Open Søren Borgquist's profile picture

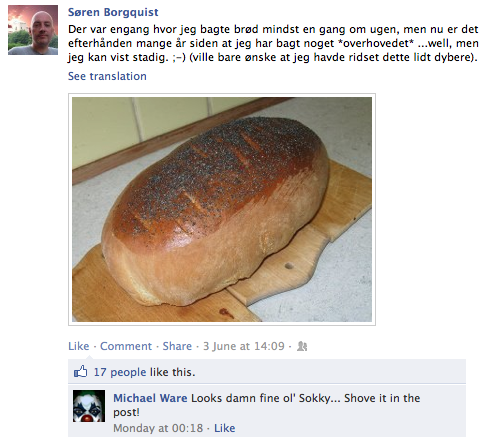[33, 30]
